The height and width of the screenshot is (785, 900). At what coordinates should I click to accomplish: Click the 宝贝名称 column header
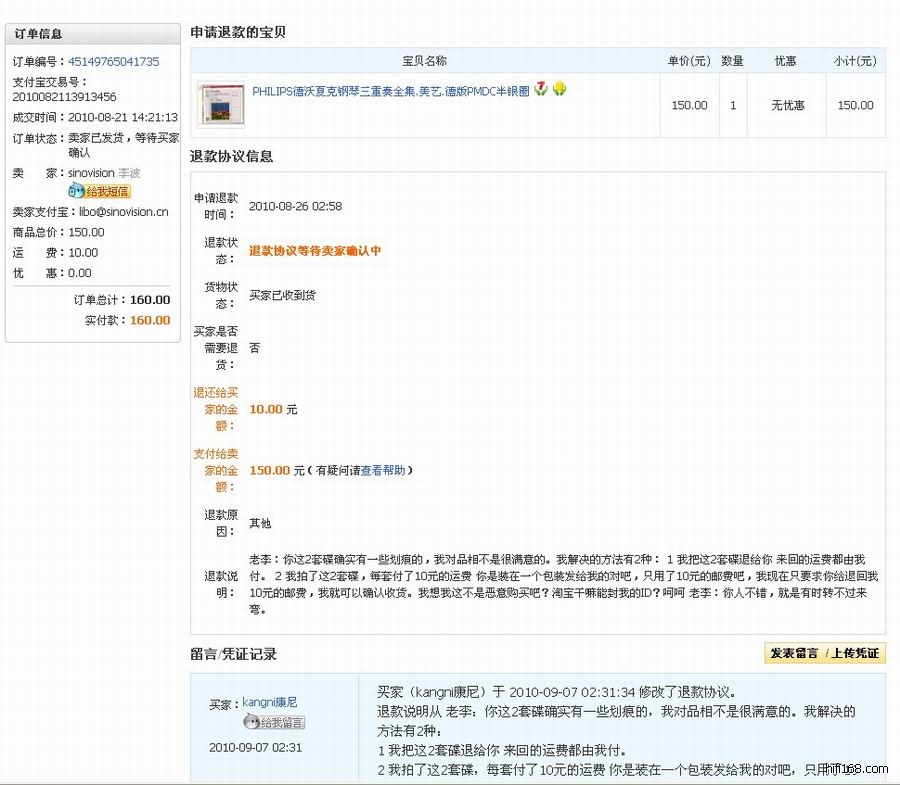[424, 61]
